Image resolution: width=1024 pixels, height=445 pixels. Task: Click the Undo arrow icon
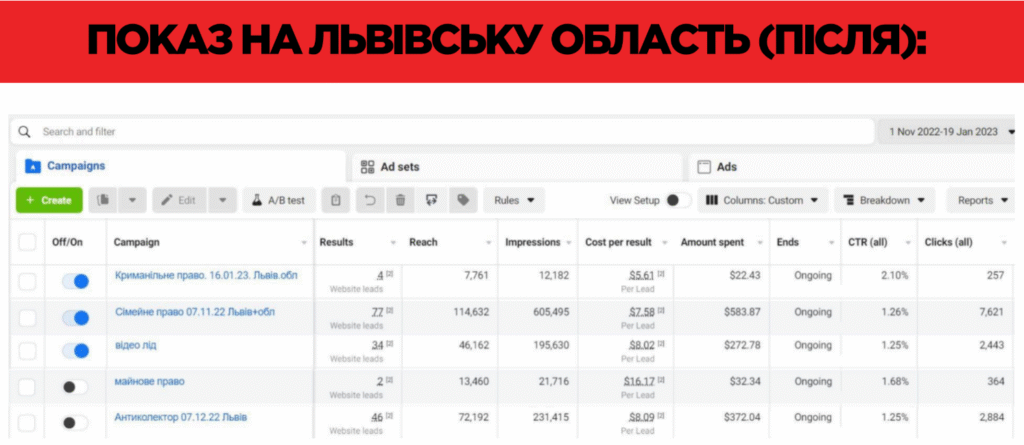click(x=370, y=201)
